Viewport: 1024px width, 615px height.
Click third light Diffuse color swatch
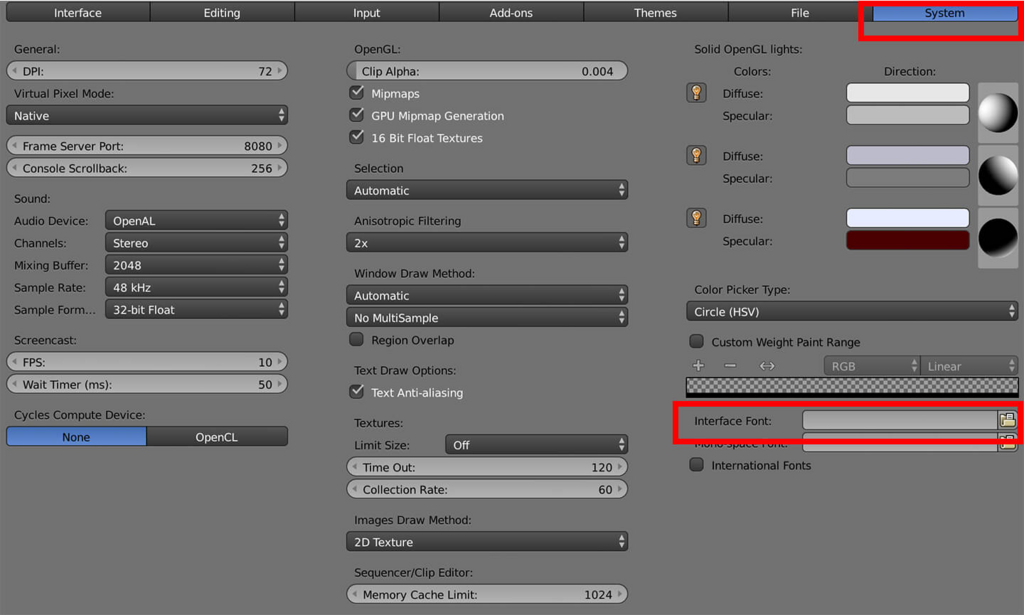[908, 218]
